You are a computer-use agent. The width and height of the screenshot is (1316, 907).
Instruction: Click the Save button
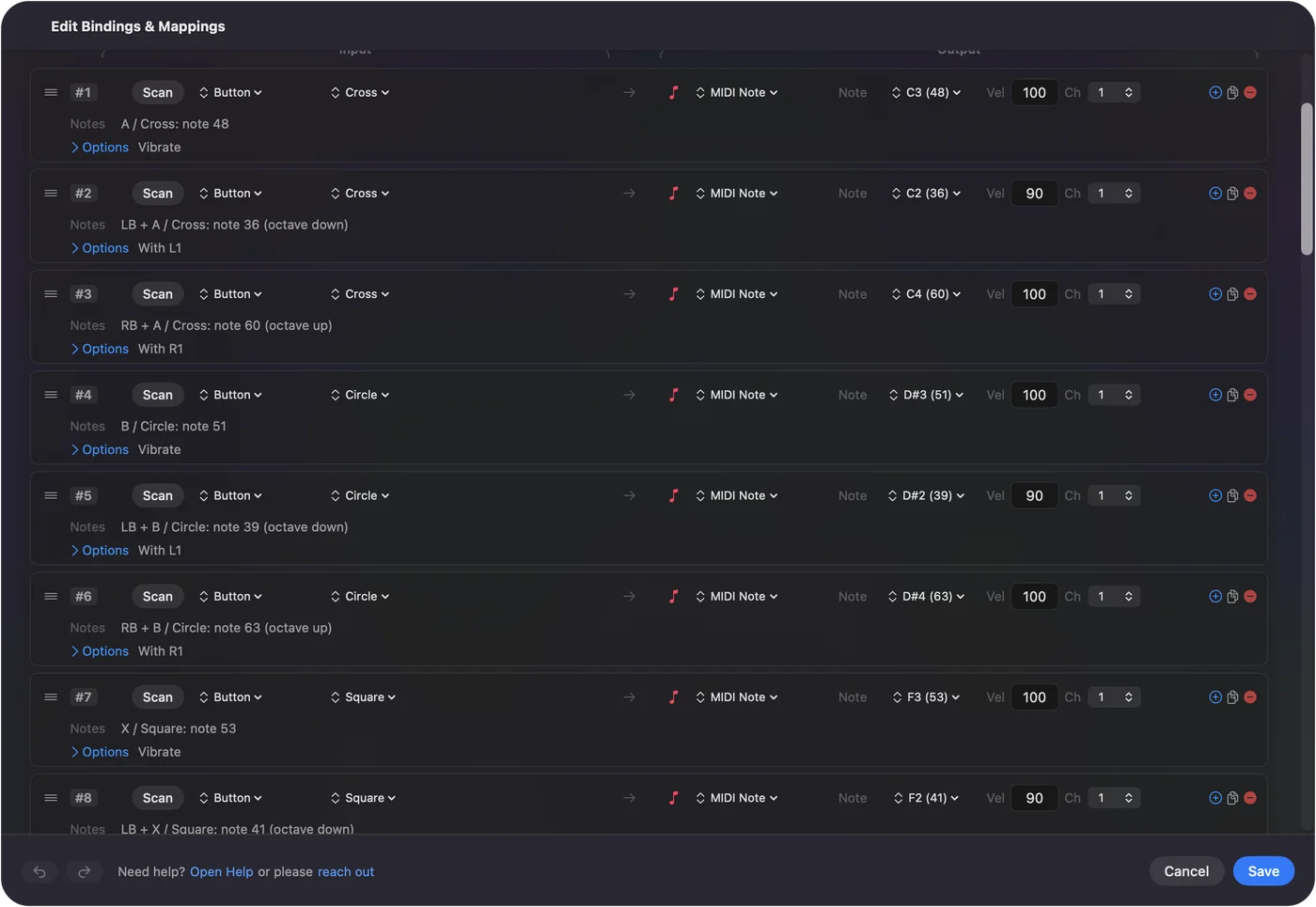pyautogui.click(x=1263, y=871)
